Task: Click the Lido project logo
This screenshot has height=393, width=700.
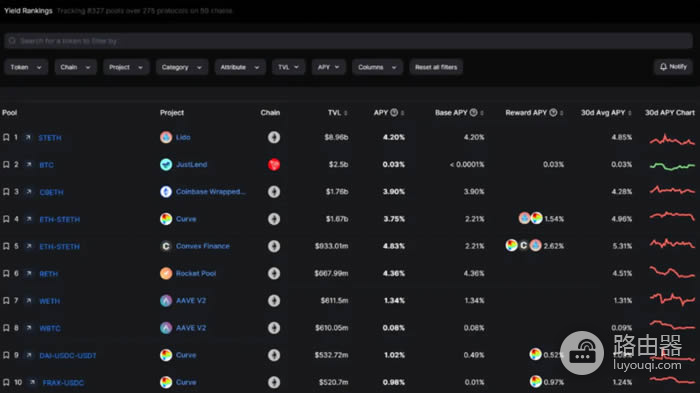Action: (166, 137)
